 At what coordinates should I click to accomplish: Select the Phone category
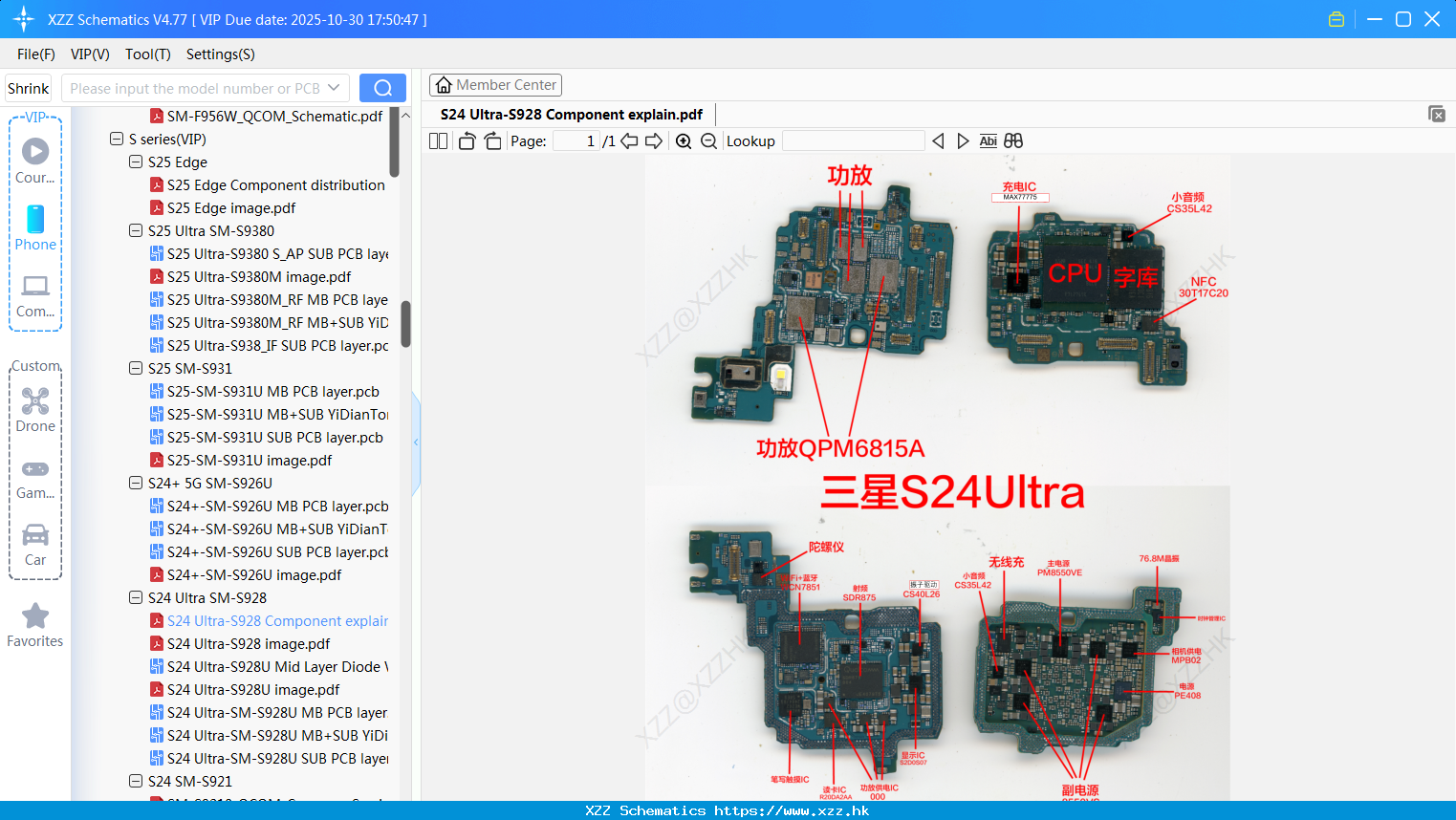click(35, 227)
